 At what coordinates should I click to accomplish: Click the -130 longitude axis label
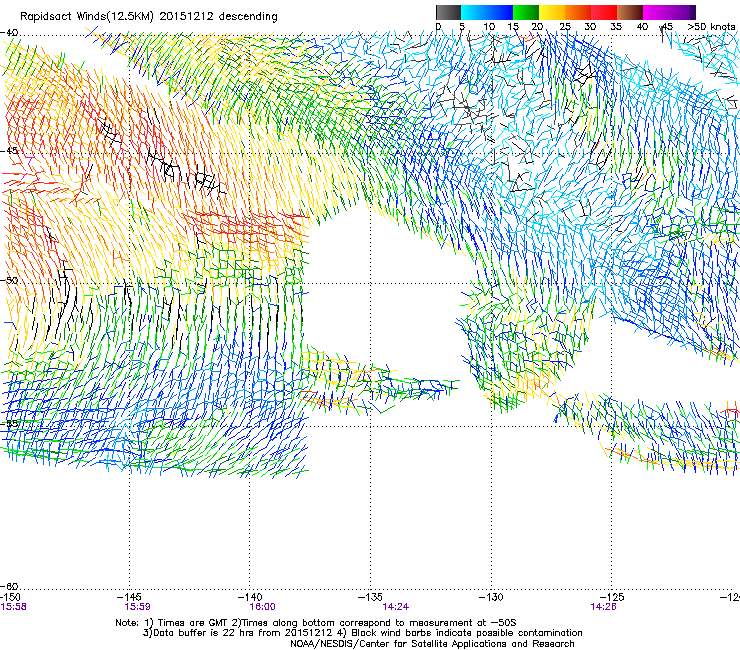(491, 597)
